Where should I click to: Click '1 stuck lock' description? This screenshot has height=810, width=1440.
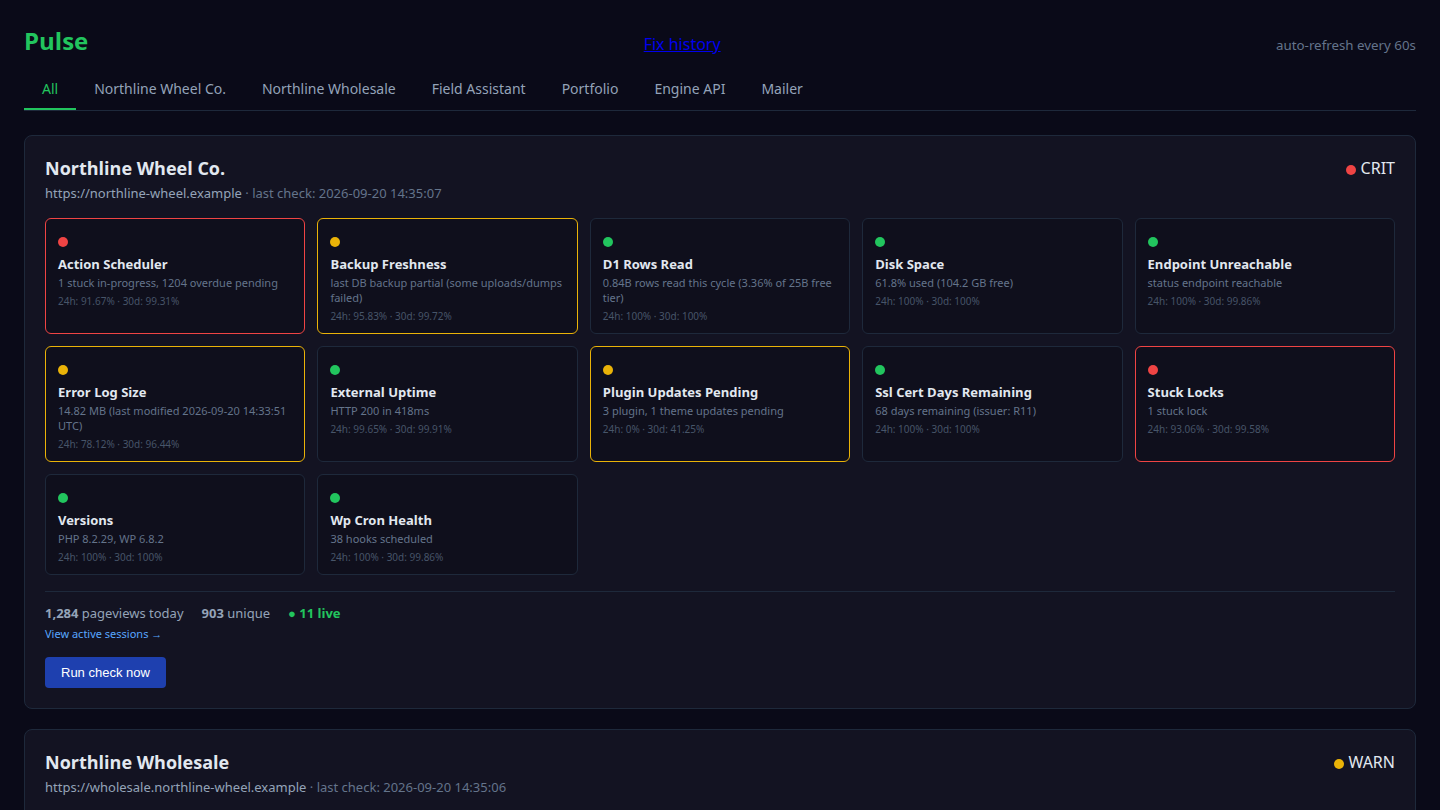1177,411
